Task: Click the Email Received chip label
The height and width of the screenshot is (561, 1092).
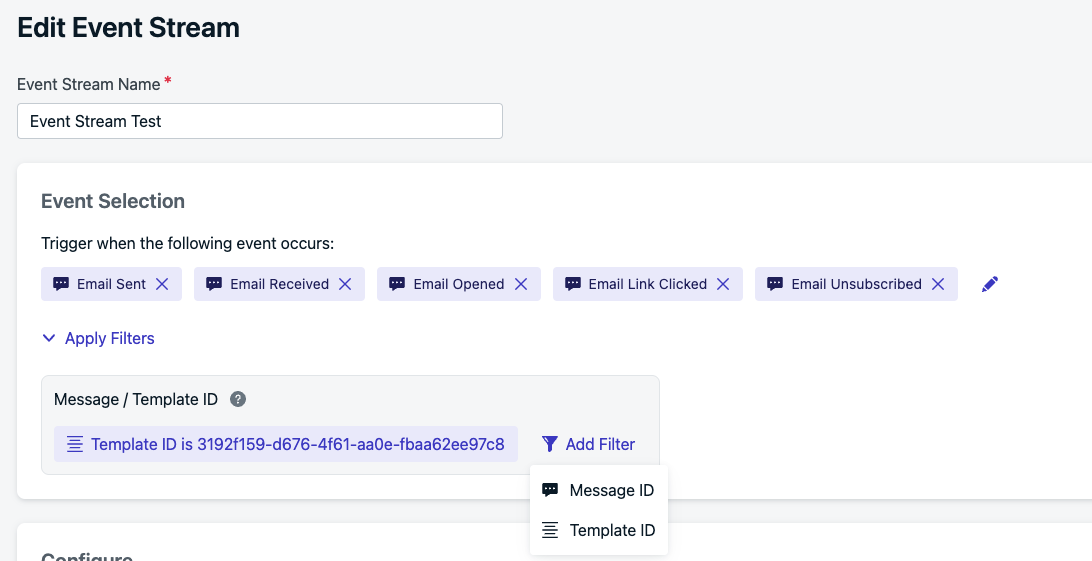Action: 279,284
